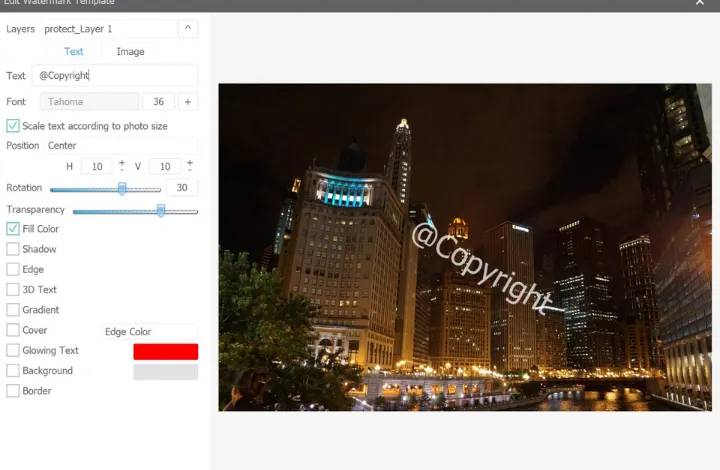Screen dimensions: 720x470
Task: Open the protect_Layer 1 layers dropdown
Action: point(108,29)
